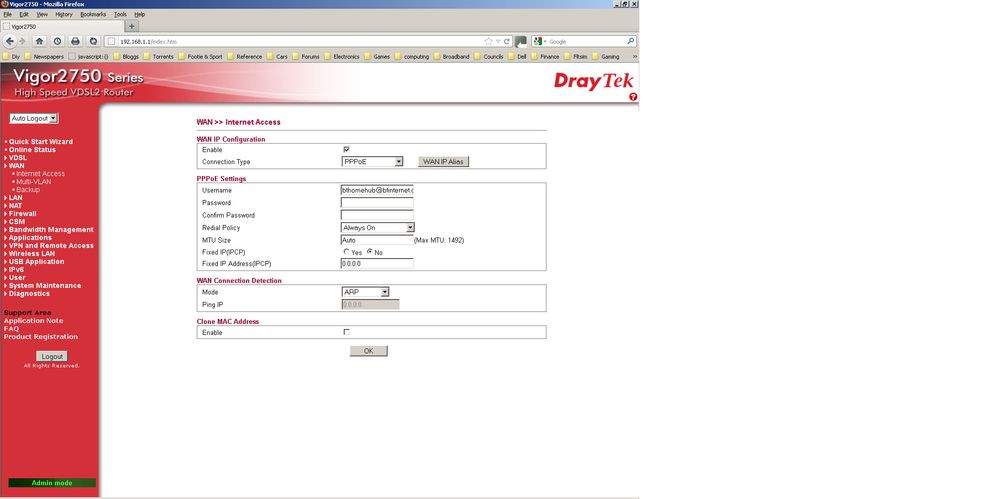Open the Diy bookmarks folder
Screen dimensions: 999x499
tap(11, 56)
